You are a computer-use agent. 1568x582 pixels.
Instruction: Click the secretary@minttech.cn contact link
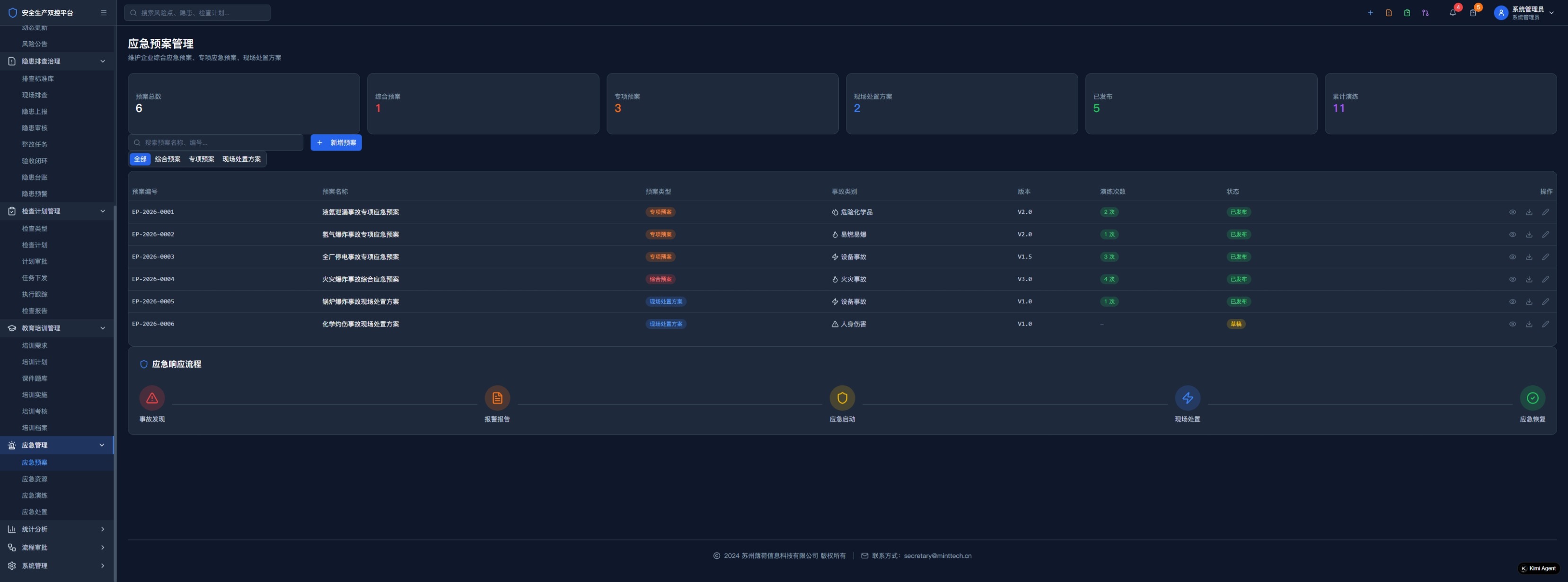pyautogui.click(x=937, y=556)
